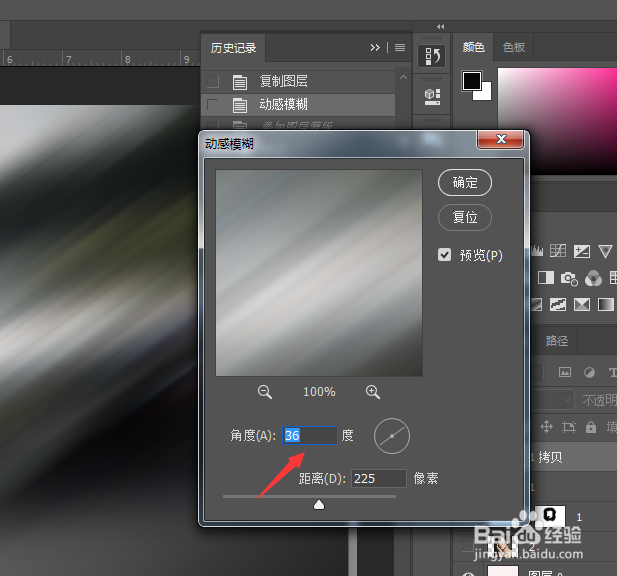The width and height of the screenshot is (617, 576).
Task: Click the Motion Blur preview image
Action: 319,273
